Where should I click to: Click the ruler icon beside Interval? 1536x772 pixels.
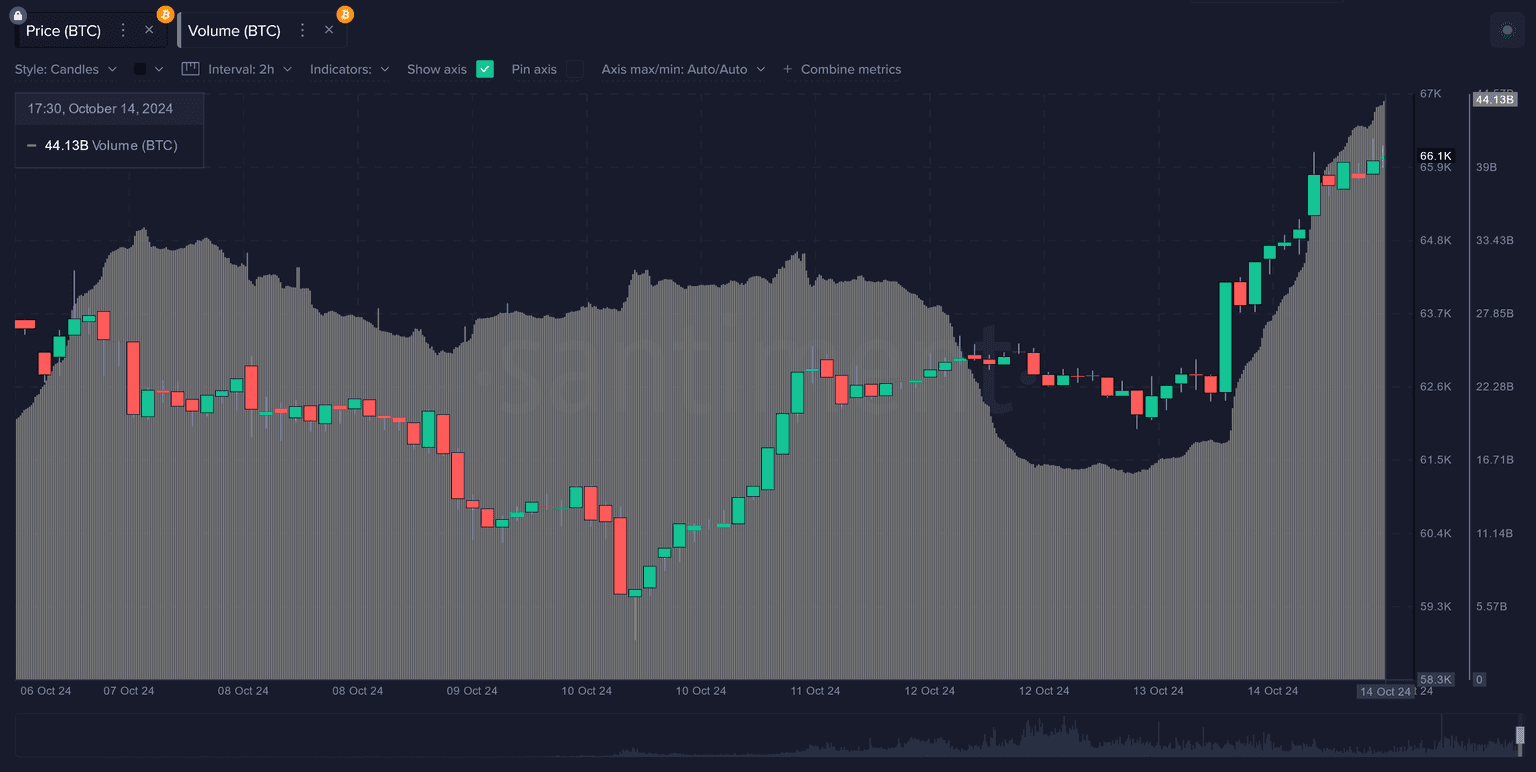pyautogui.click(x=191, y=69)
